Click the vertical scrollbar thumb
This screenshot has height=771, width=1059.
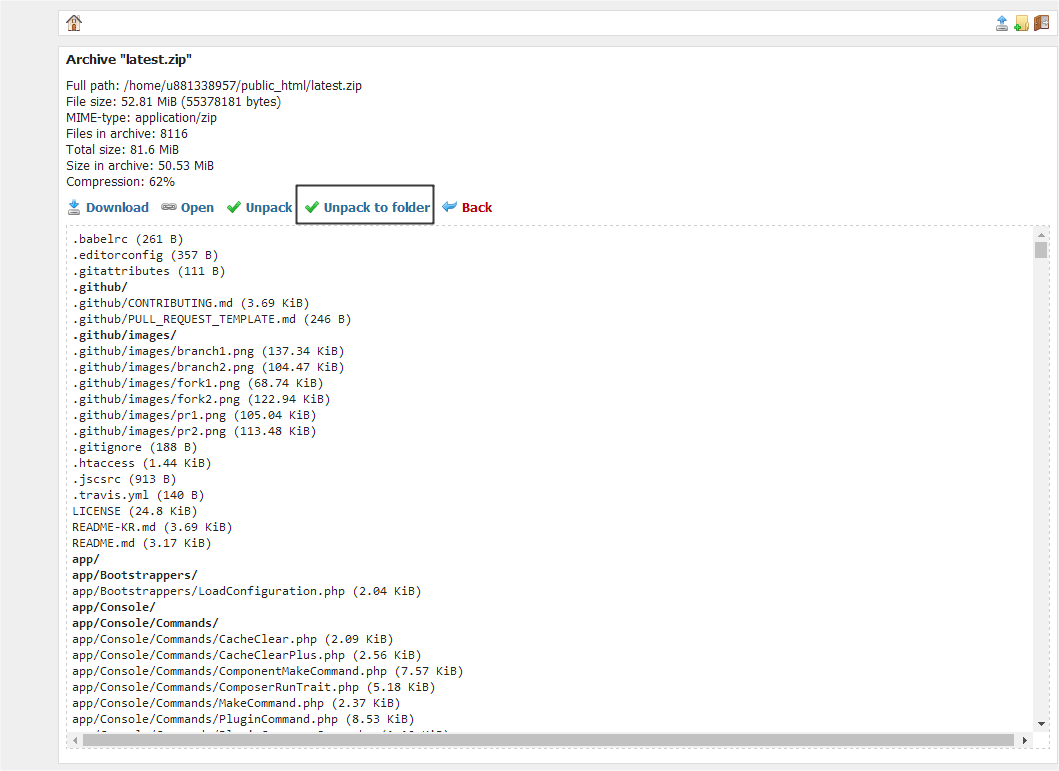point(1041,250)
